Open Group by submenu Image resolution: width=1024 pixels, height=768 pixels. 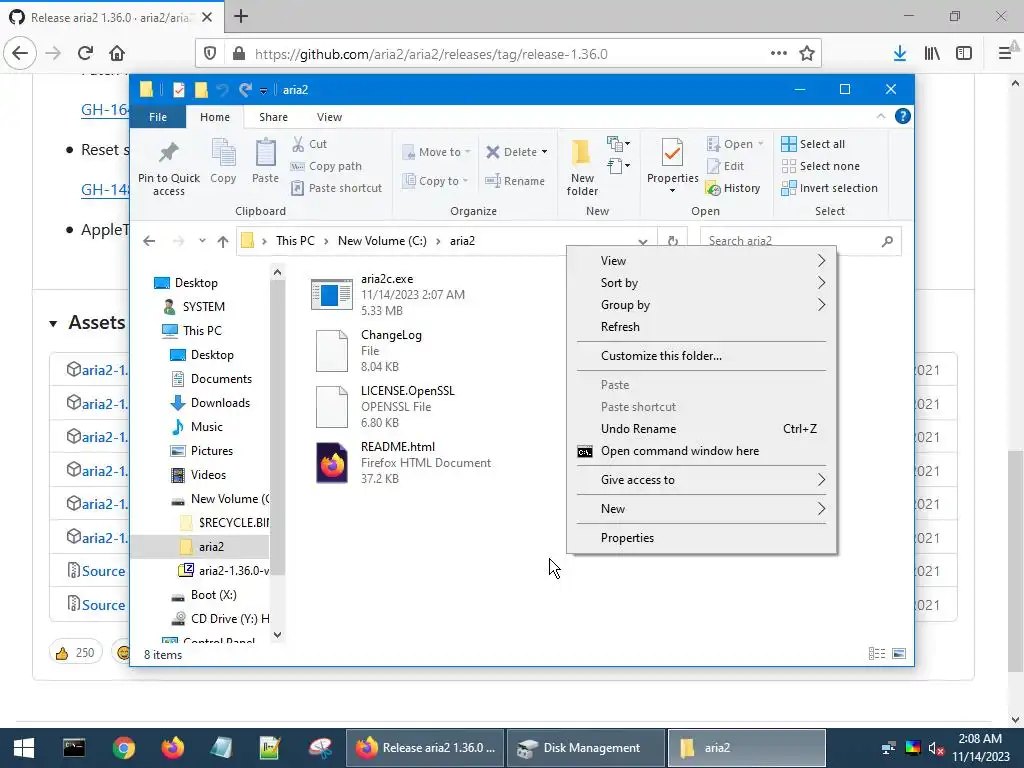click(x=701, y=305)
